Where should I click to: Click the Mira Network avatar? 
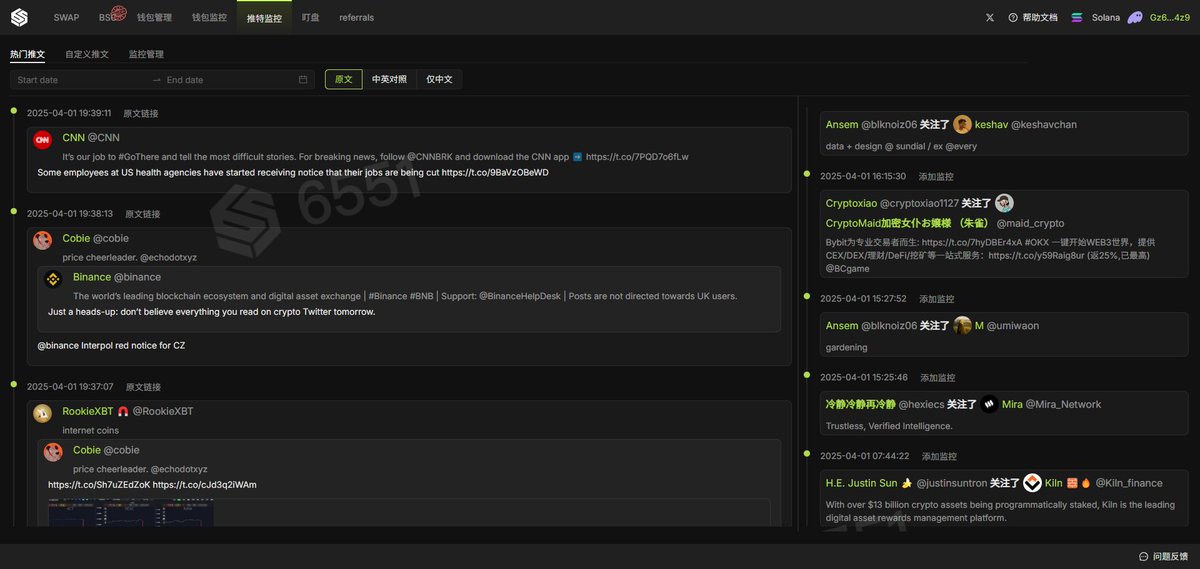pyautogui.click(x=989, y=404)
